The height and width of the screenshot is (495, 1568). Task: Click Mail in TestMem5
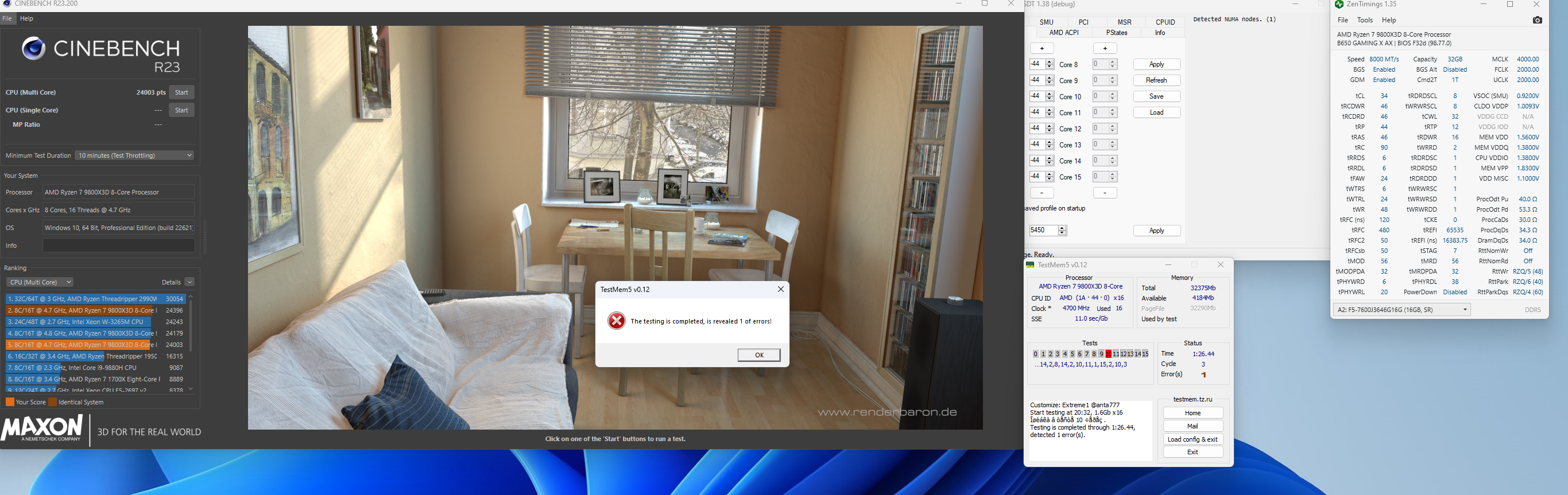coord(1193,426)
